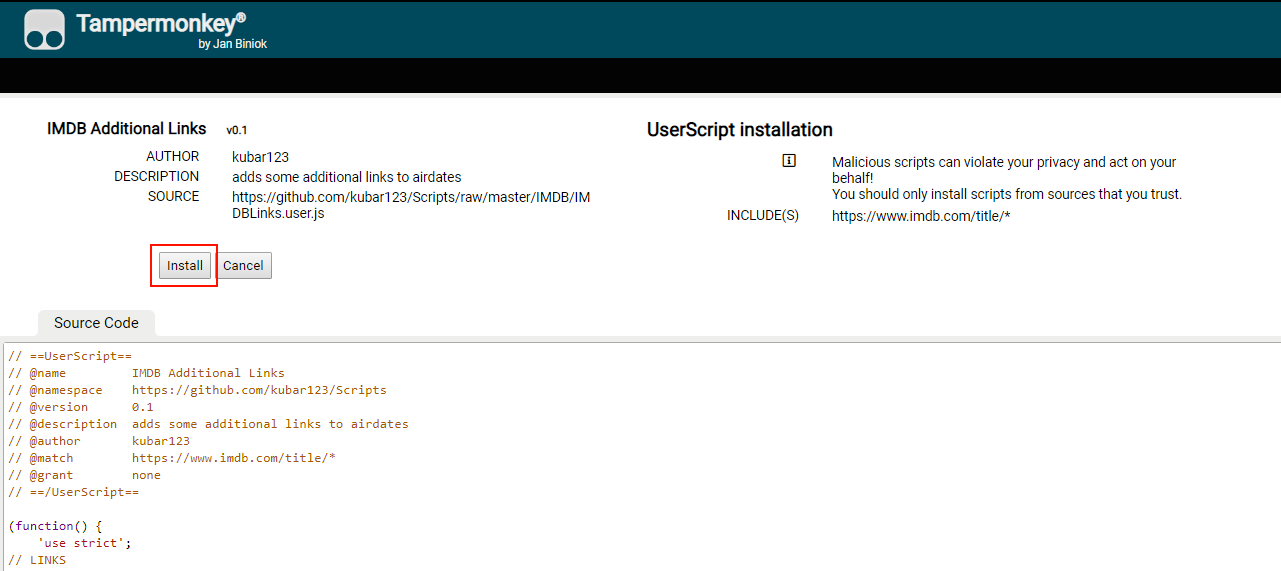Click the '// LINKS' comment line
Screen dimensions: 1281x571
[x=37, y=560]
